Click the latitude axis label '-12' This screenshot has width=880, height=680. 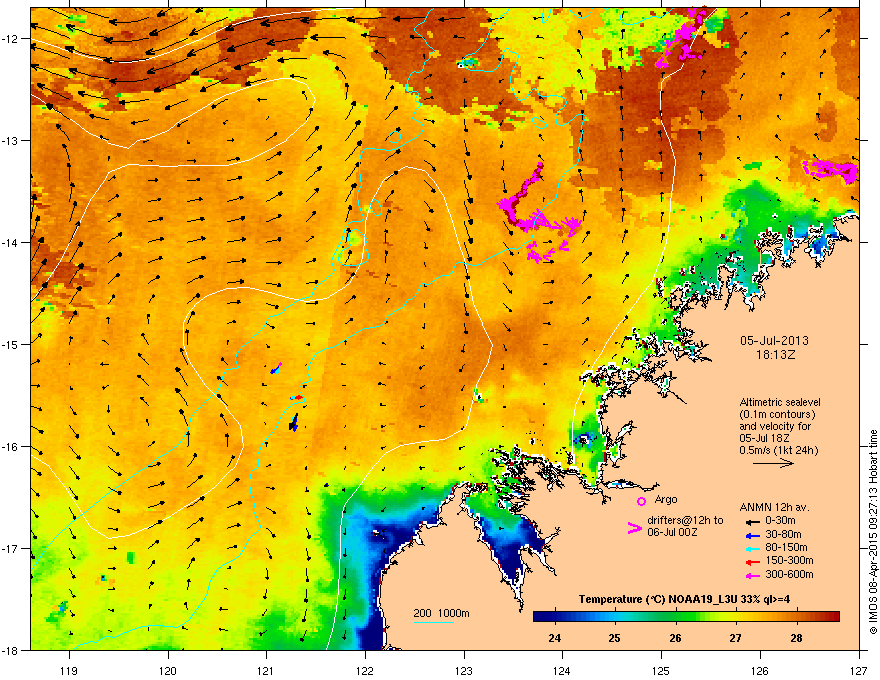[10, 39]
